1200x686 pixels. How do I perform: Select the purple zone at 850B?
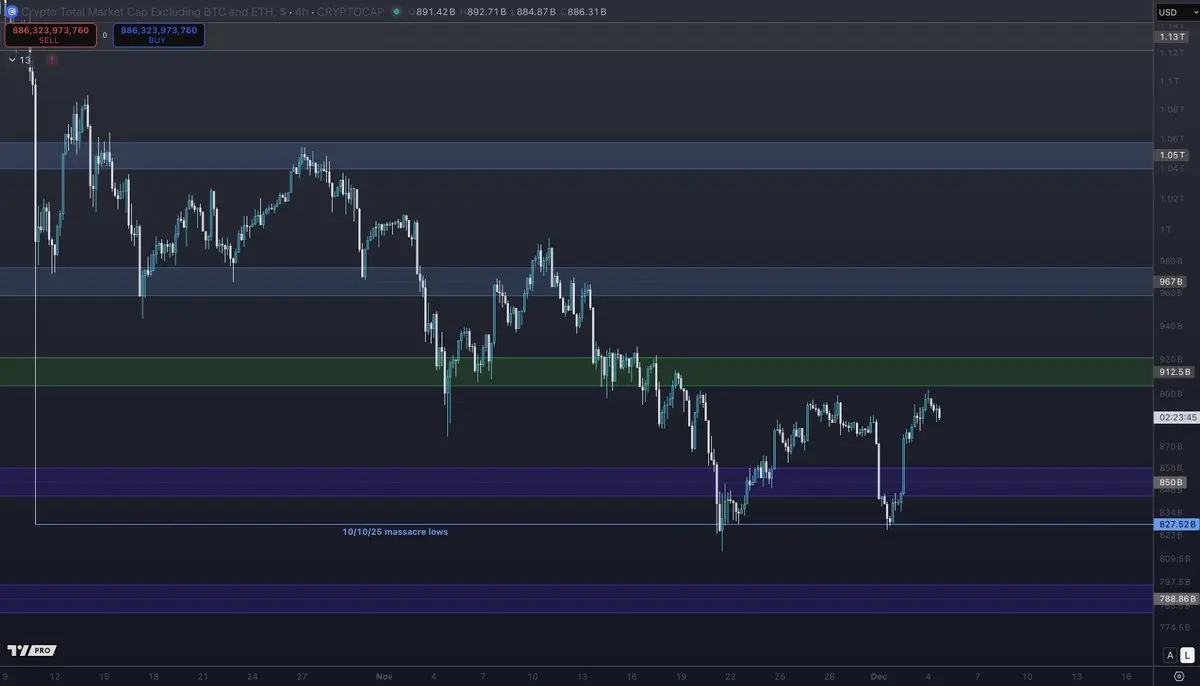(x=576, y=482)
